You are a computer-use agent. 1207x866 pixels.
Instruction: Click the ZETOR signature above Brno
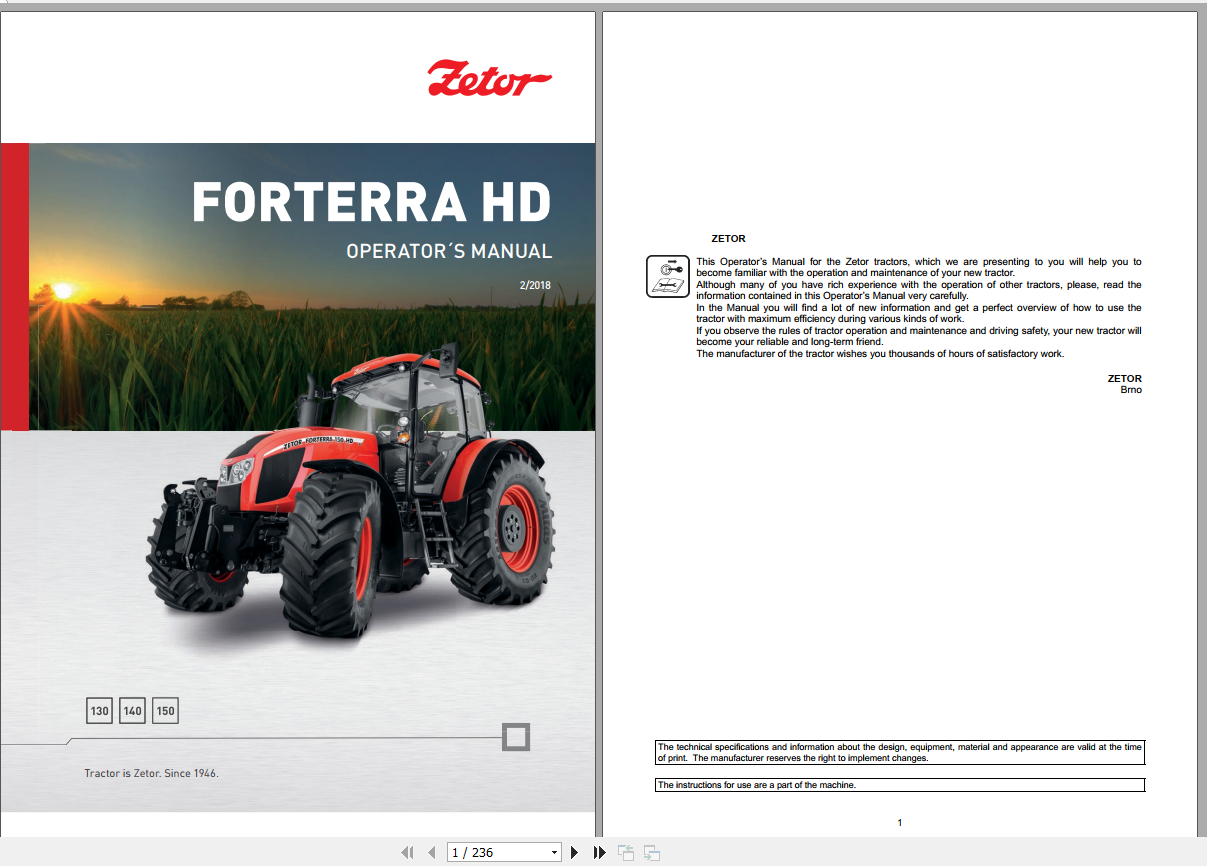[x=1125, y=379]
